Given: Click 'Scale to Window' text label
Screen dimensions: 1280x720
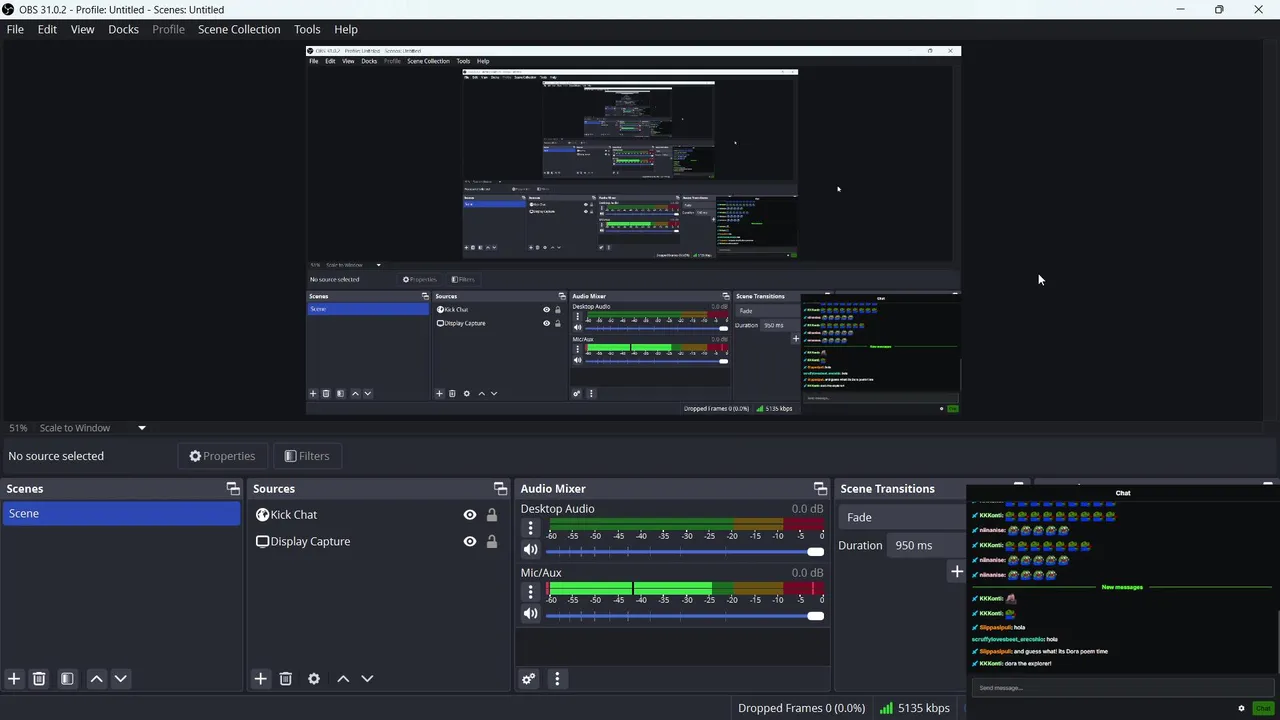Looking at the screenshot, I should coord(75,428).
